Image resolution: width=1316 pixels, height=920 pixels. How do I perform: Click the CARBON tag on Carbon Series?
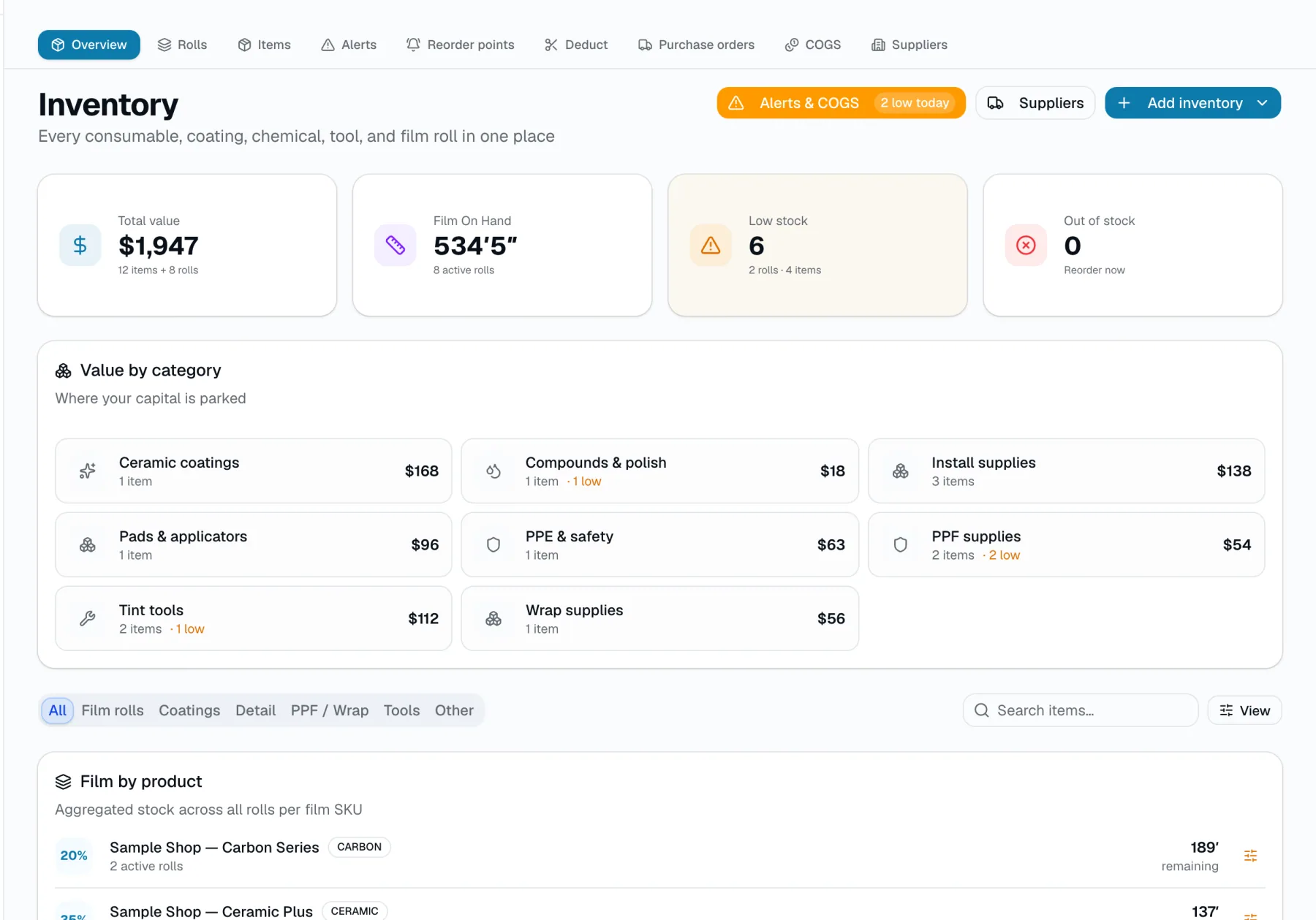[x=360, y=847]
